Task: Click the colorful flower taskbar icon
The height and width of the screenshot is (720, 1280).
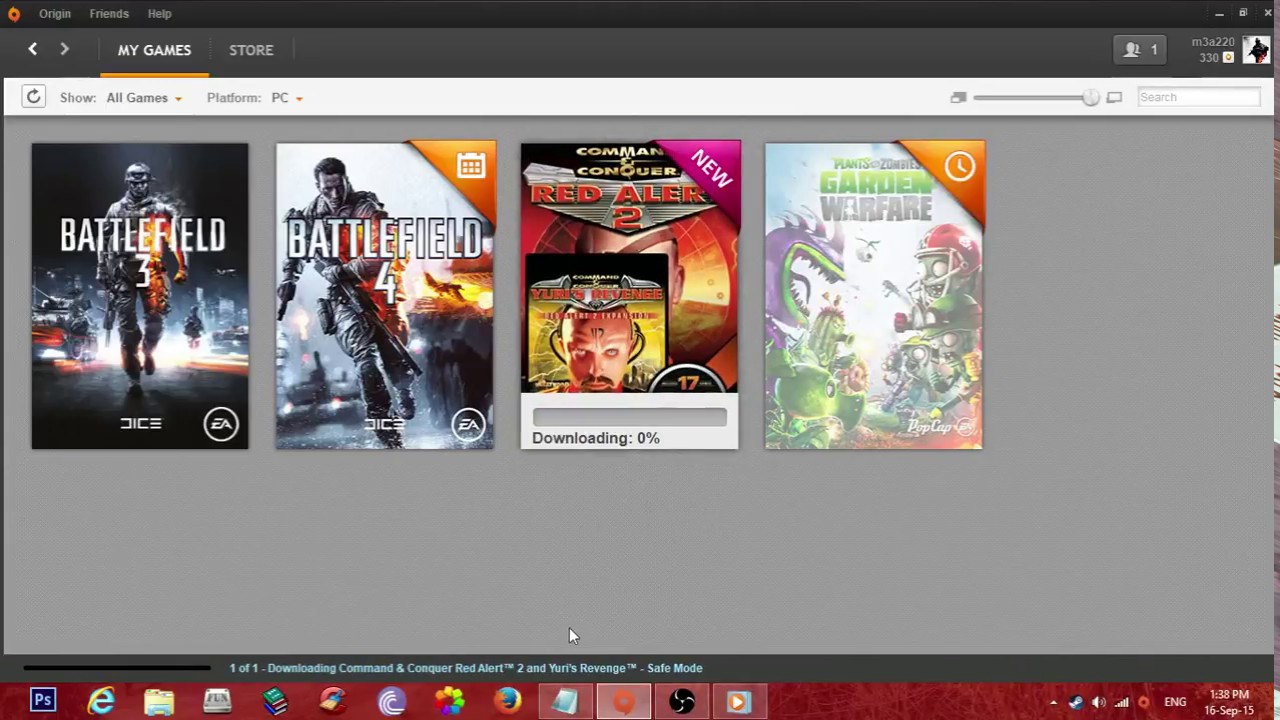Action: coord(449,701)
